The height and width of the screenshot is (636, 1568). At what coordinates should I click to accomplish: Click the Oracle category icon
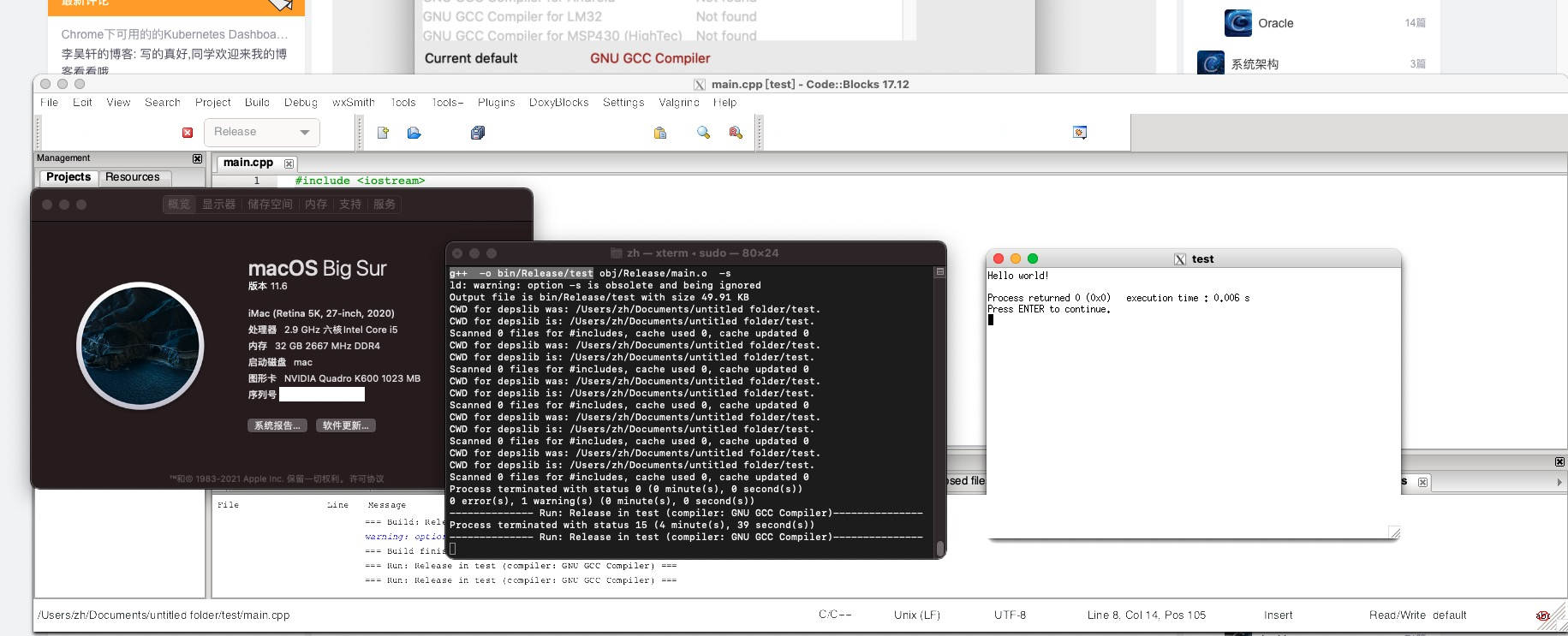(x=1238, y=23)
